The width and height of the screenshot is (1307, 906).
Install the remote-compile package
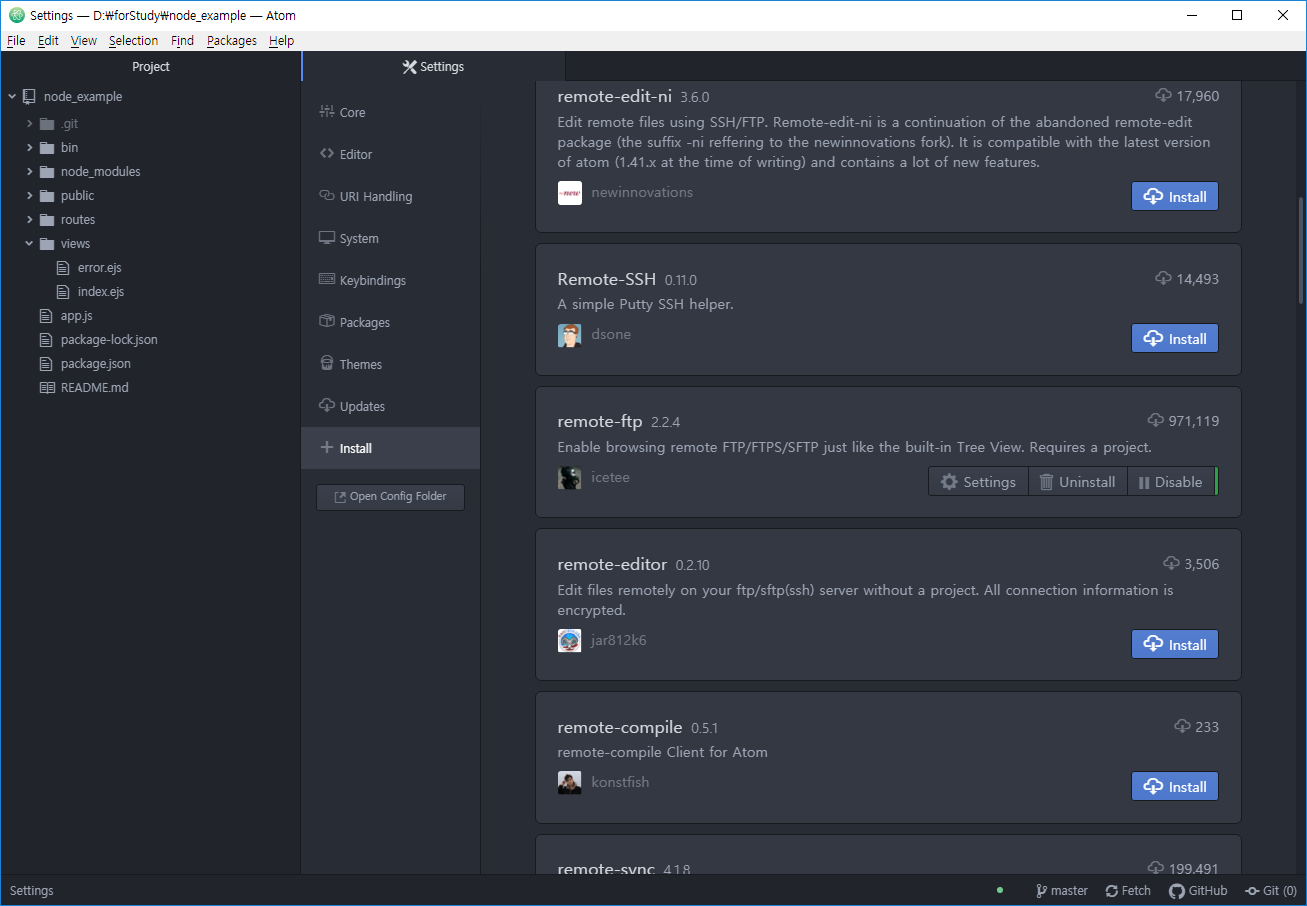point(1175,786)
